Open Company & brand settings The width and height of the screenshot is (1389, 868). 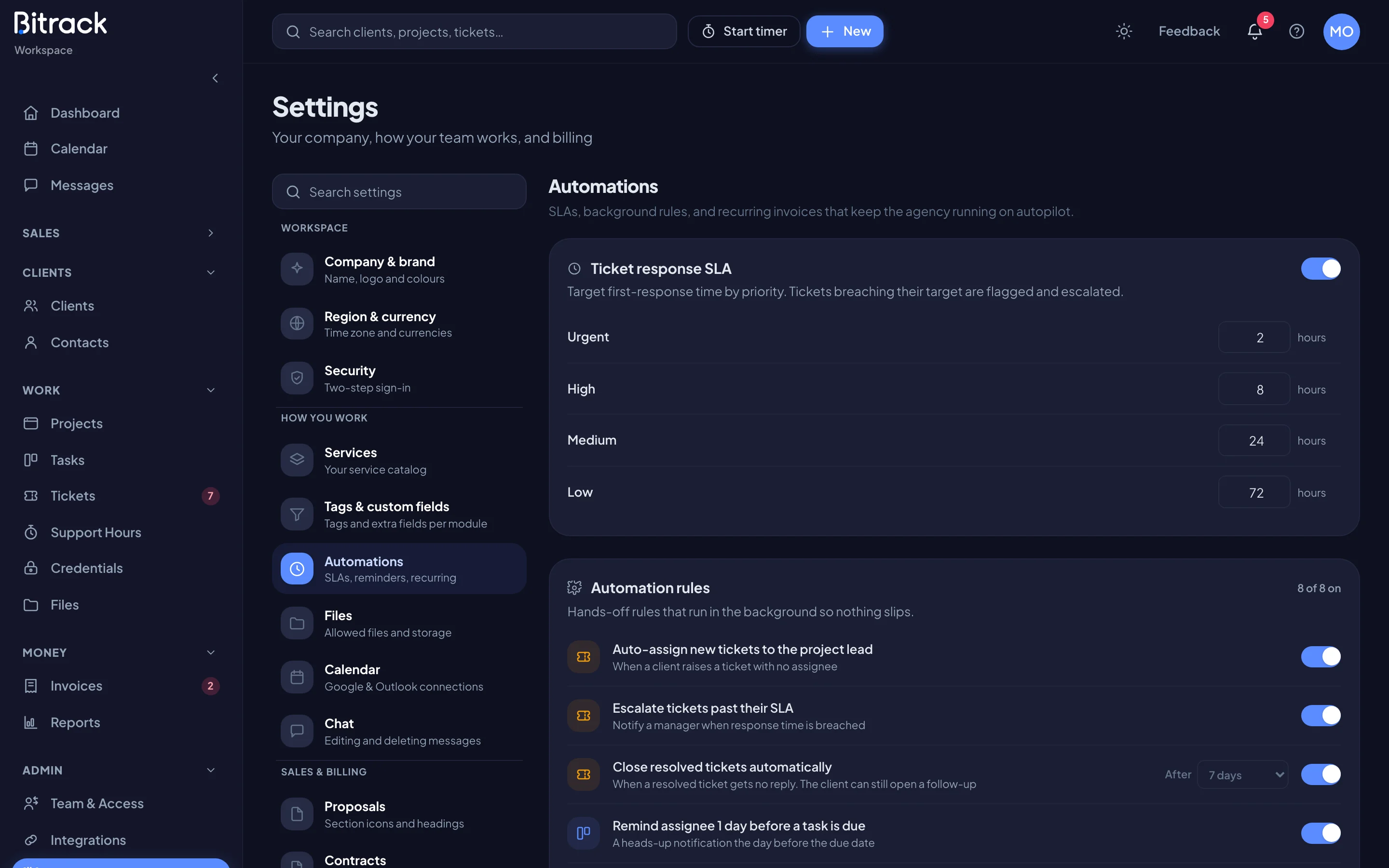click(x=399, y=269)
